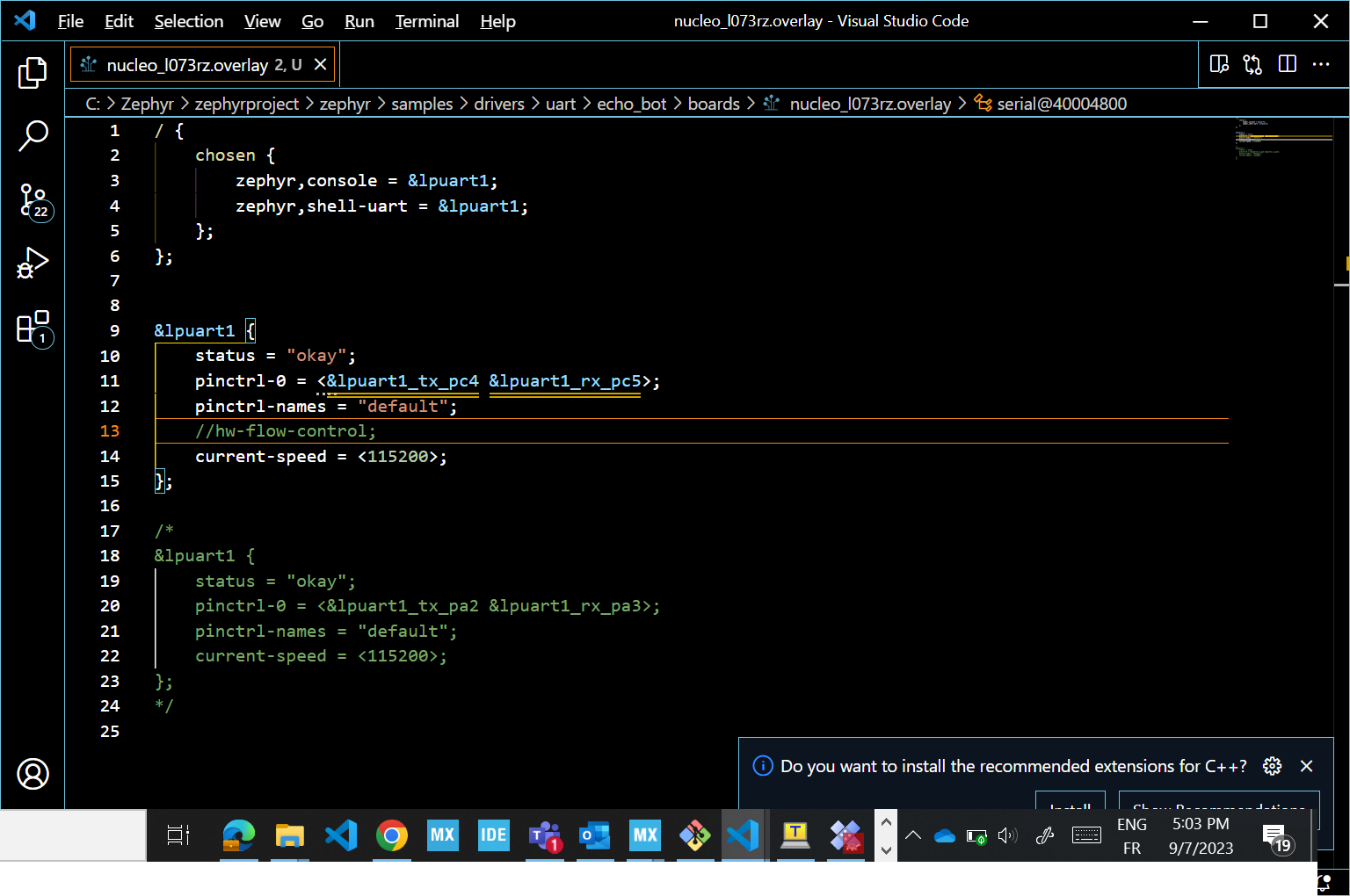Open the More Actions ellipsis menu
Image resolution: width=1350 pixels, height=896 pixels.
click(x=1322, y=63)
